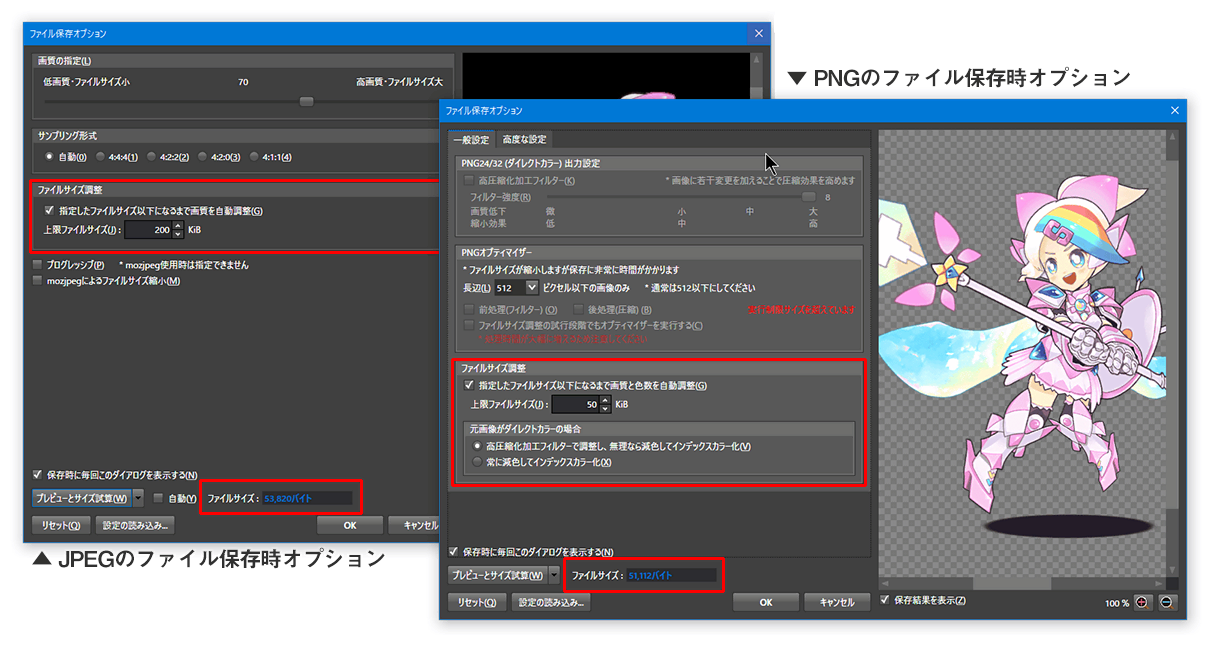Click 設定の読み込み button in PNG dialog
The height and width of the screenshot is (656, 1220).
[551, 602]
